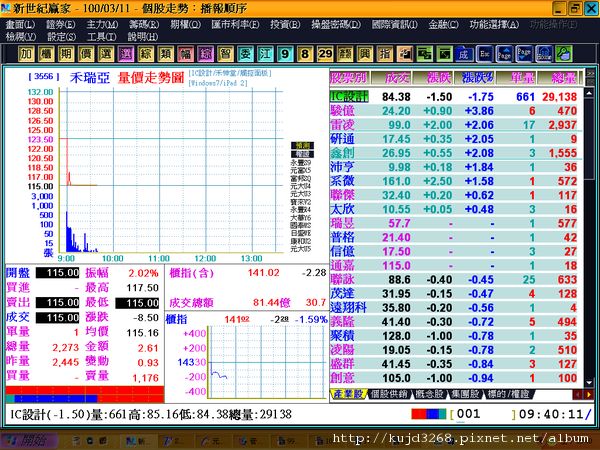The width and height of the screenshot is (600, 450).
Task: Click the yellow 選 toolbar button
Action: [106, 54]
